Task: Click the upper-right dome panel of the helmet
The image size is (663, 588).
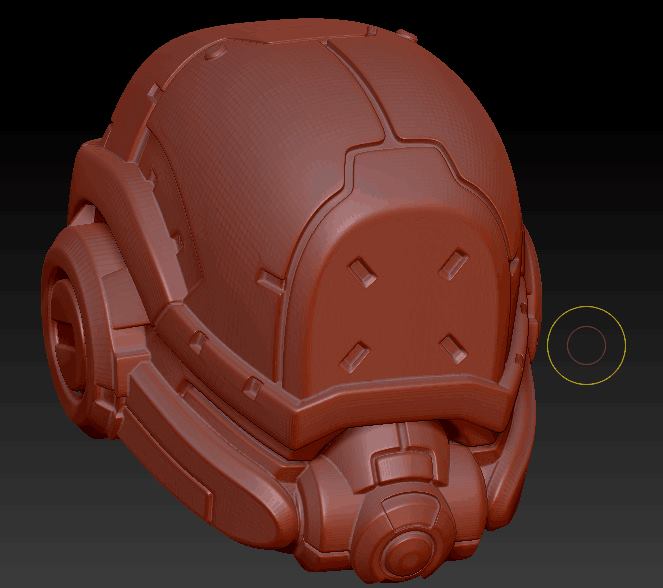Action: click(x=440, y=100)
